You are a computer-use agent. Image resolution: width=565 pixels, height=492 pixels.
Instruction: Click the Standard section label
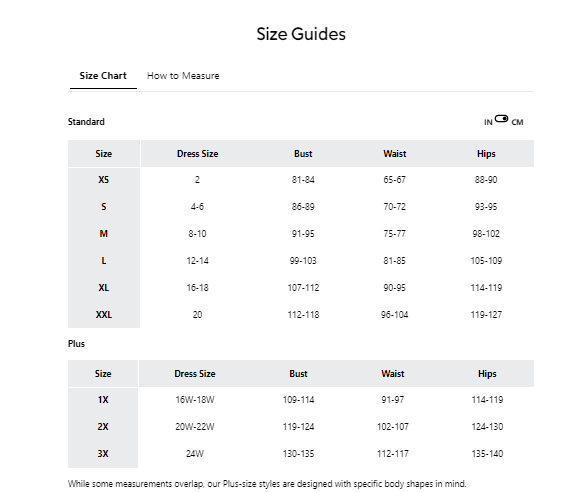pos(86,122)
